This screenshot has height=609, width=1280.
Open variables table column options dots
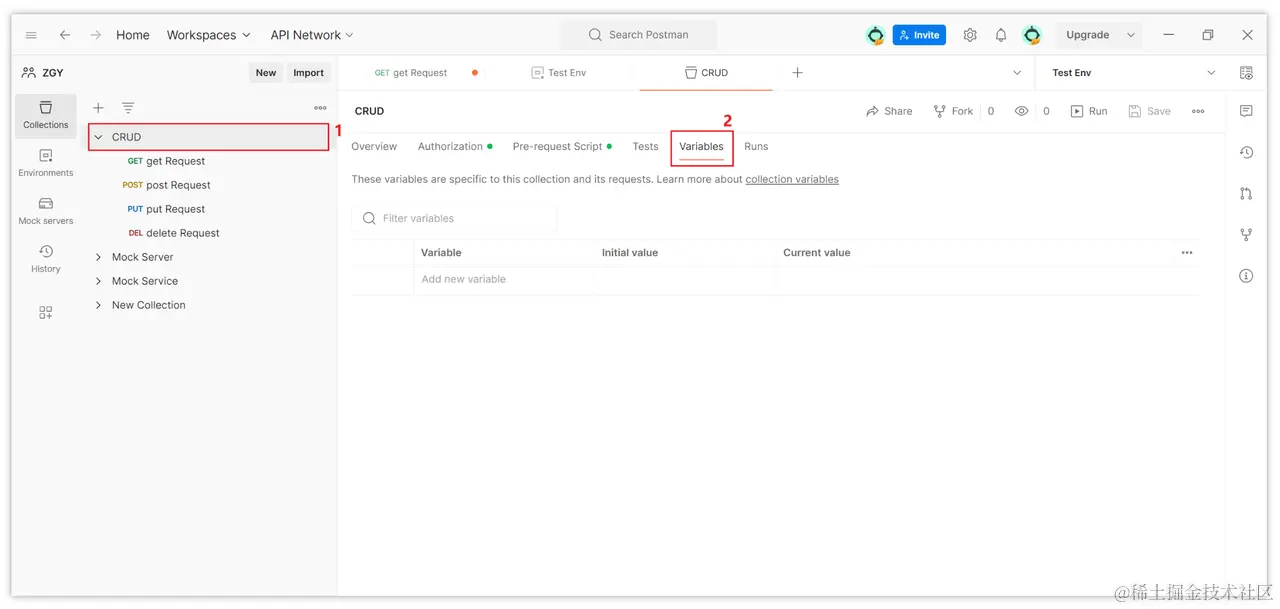click(1187, 253)
